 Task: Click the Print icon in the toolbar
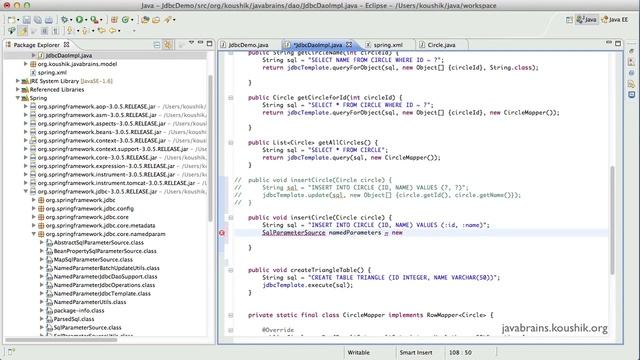49,20
